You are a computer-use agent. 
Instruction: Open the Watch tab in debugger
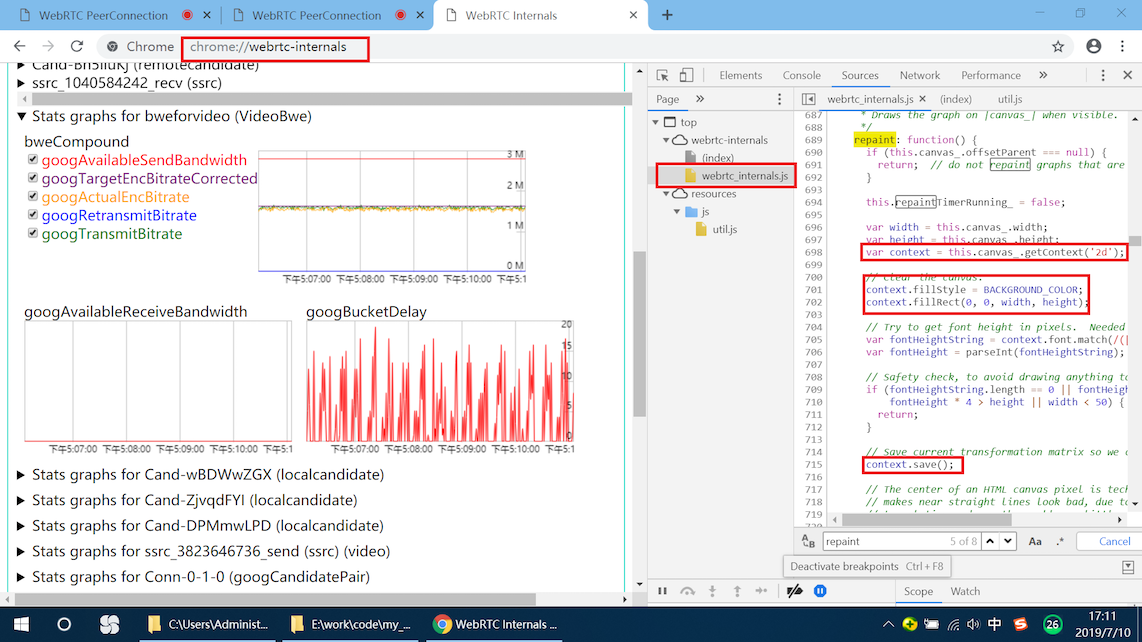965,592
